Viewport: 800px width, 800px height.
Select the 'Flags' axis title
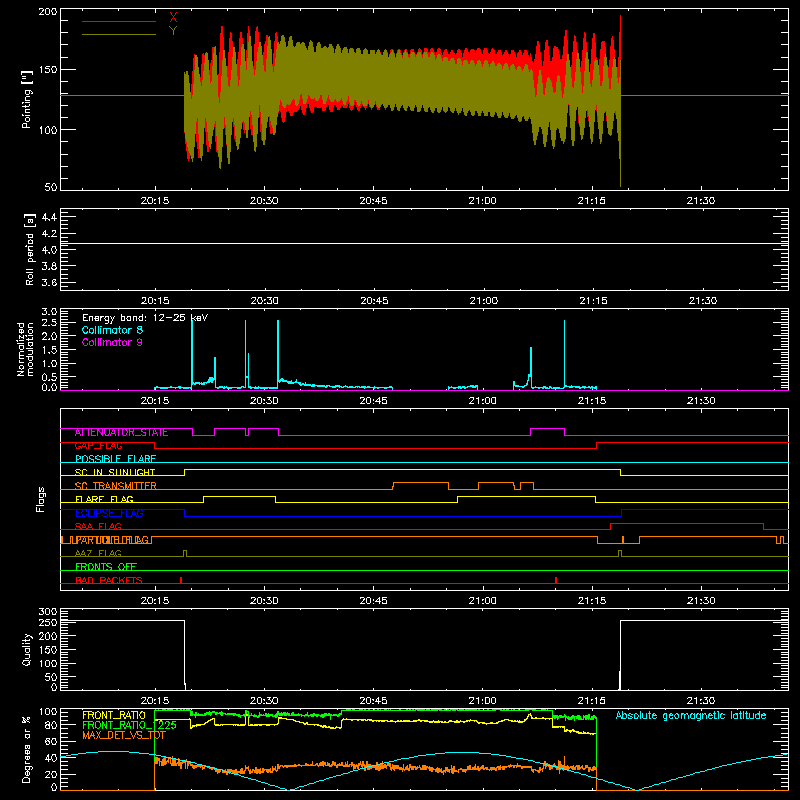40,499
